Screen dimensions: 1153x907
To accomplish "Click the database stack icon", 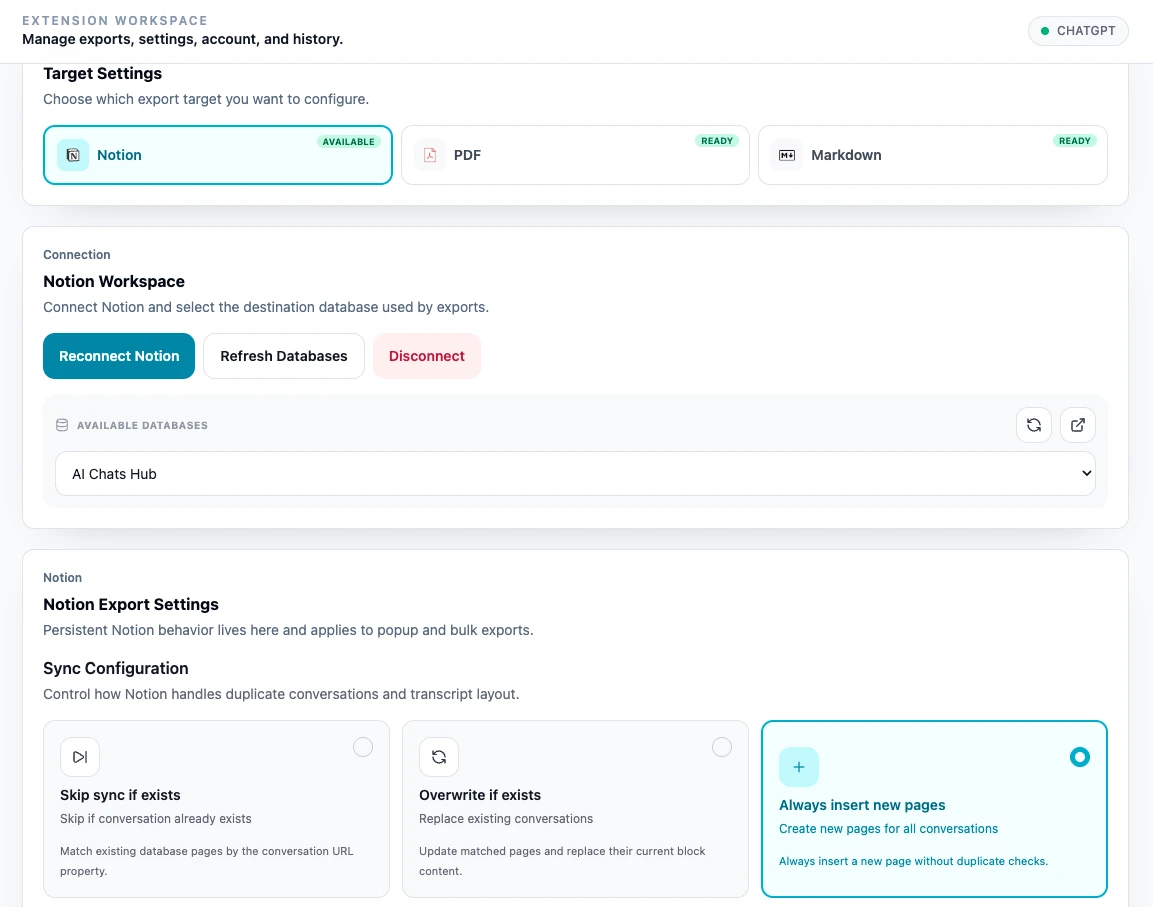I will tap(63, 425).
